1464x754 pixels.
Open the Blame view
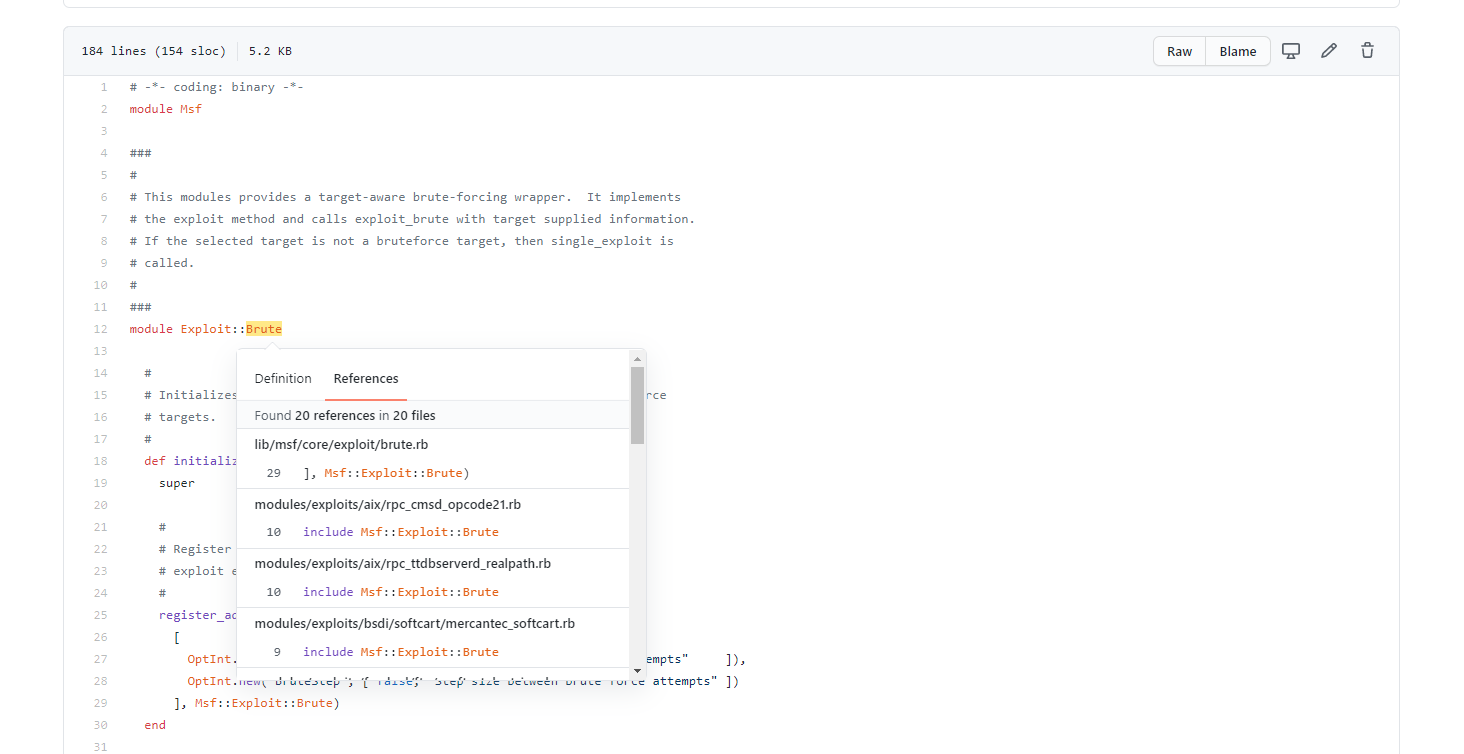coord(1237,51)
